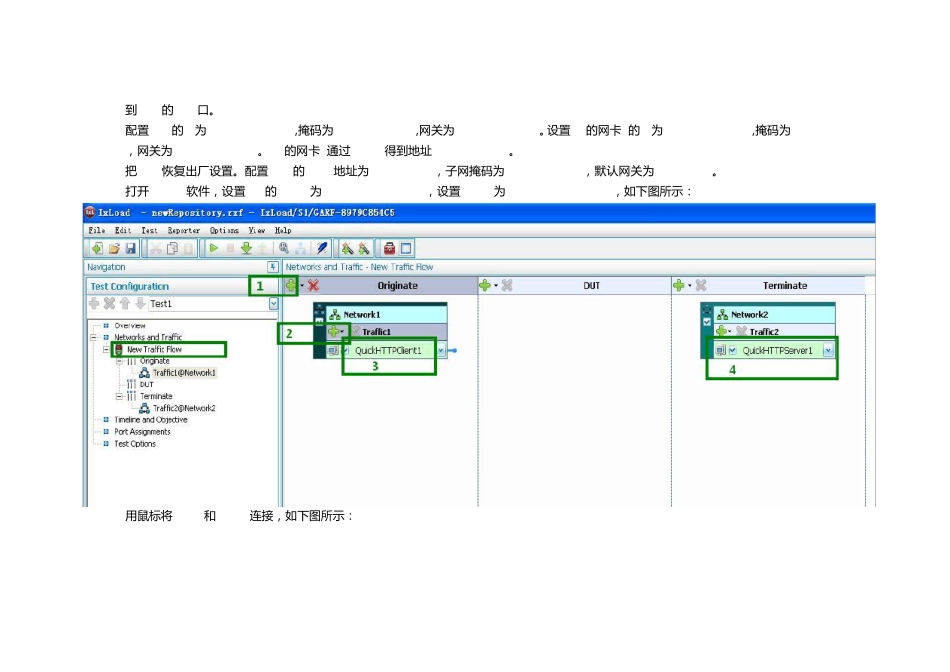950x672 pixels.
Task: Click the green download arrow toolbar icon
Action: pyautogui.click(x=246, y=248)
